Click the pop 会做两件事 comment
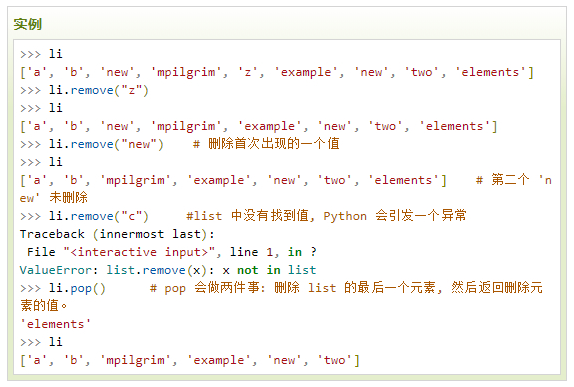574x387 pixels. (281, 297)
